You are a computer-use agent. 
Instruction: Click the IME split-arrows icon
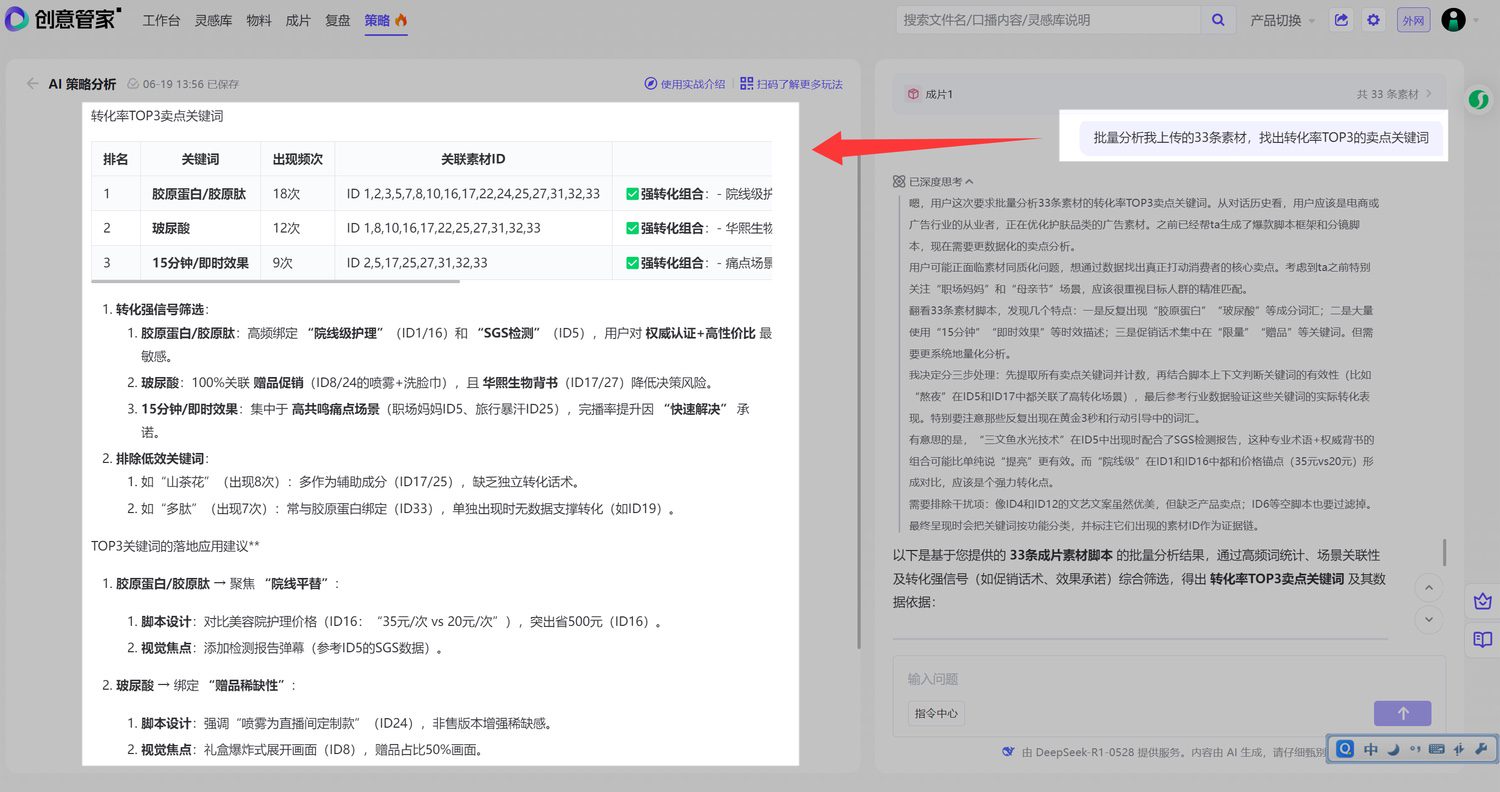click(x=1459, y=749)
